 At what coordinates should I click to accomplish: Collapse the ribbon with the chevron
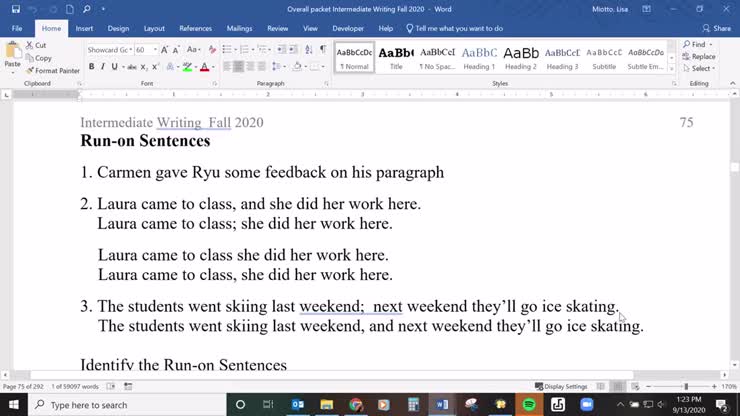[732, 84]
